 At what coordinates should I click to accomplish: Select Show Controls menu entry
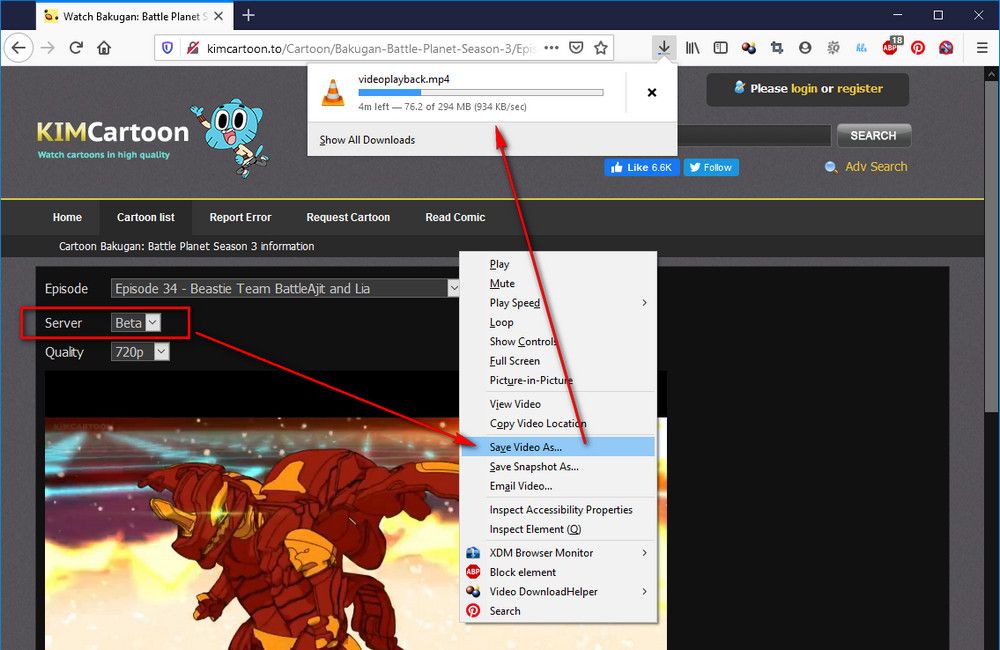click(558, 342)
